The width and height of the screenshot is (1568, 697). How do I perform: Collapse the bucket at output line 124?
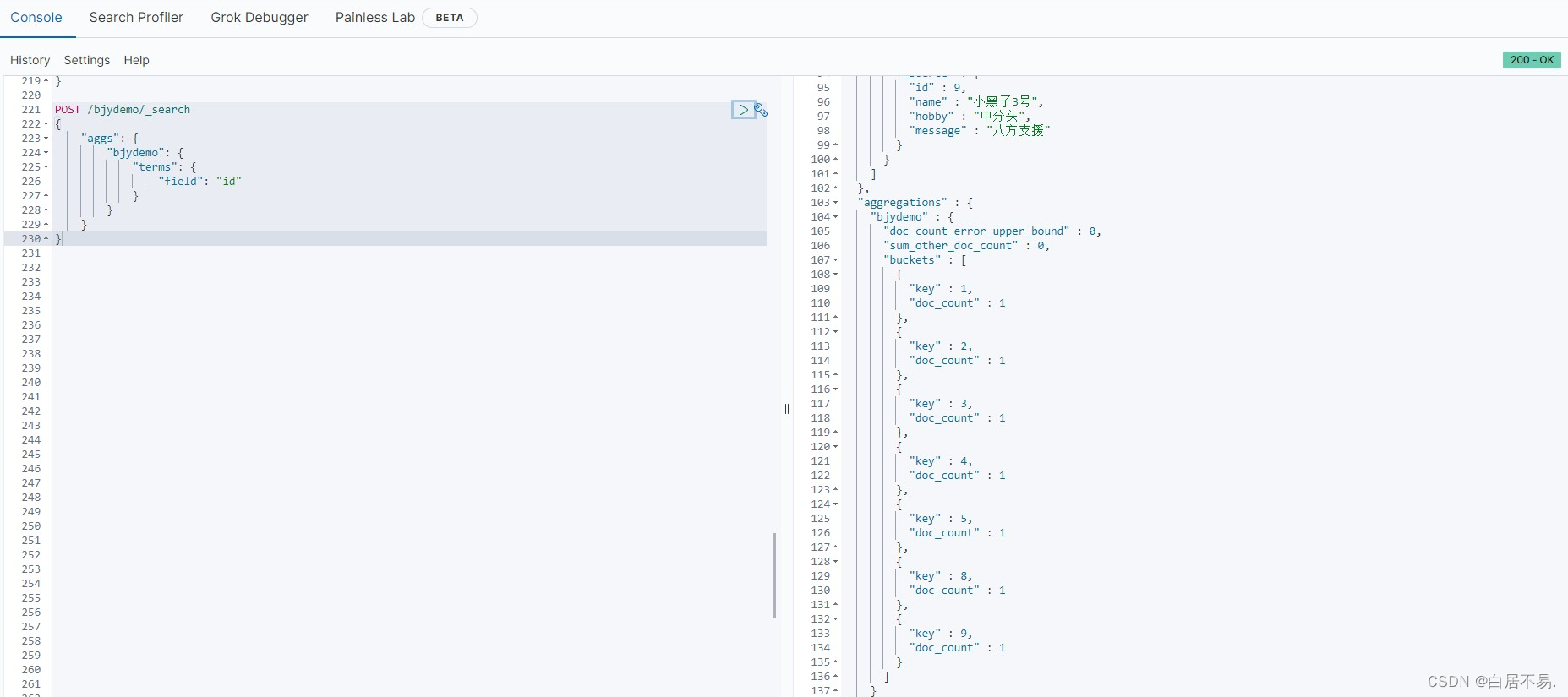pyautogui.click(x=836, y=504)
